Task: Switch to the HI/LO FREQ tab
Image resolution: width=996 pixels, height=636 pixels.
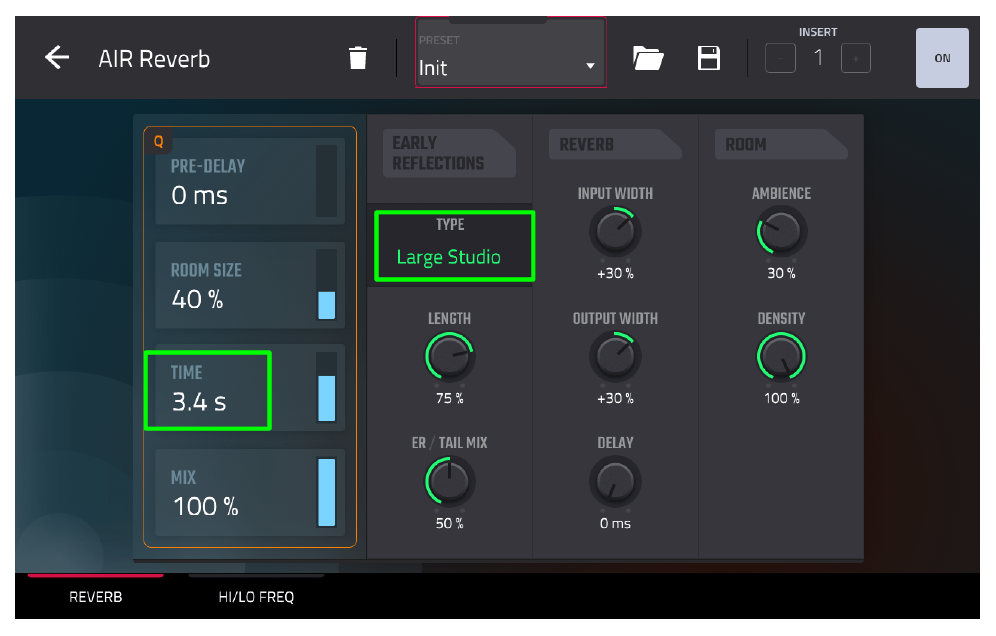Action: tap(256, 597)
